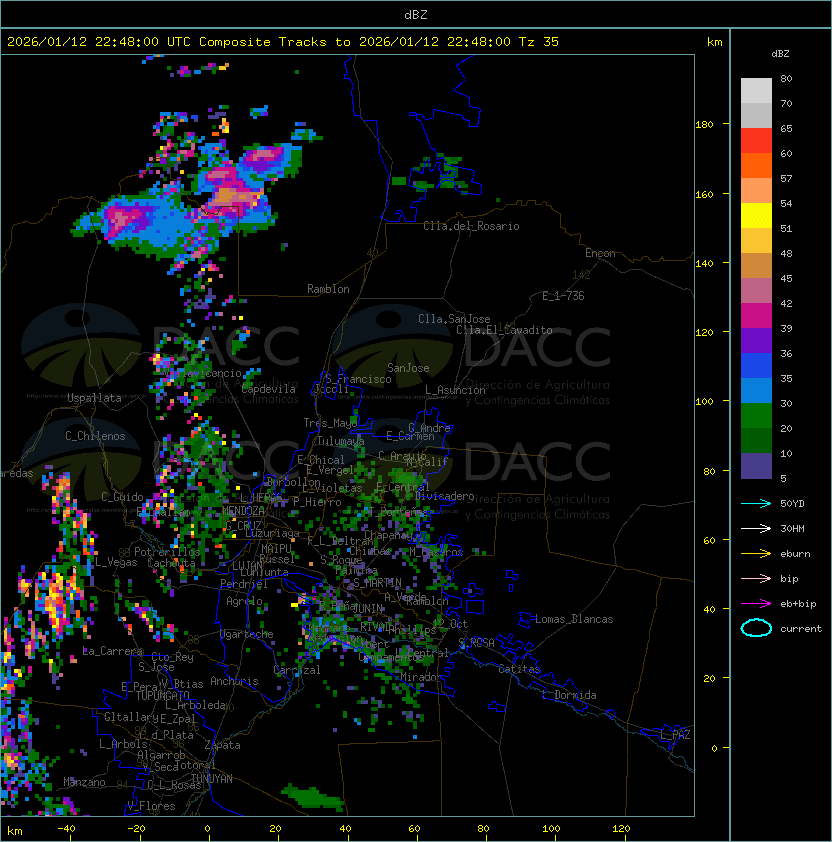This screenshot has width=832, height=842.
Task: Click the Zapata label
Action: [222, 745]
